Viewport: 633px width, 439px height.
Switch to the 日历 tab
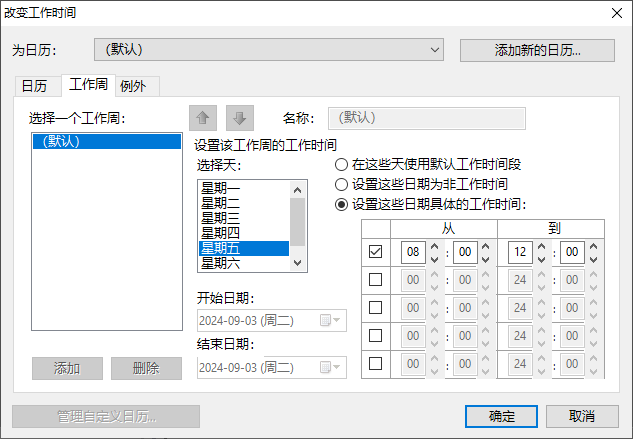point(34,86)
